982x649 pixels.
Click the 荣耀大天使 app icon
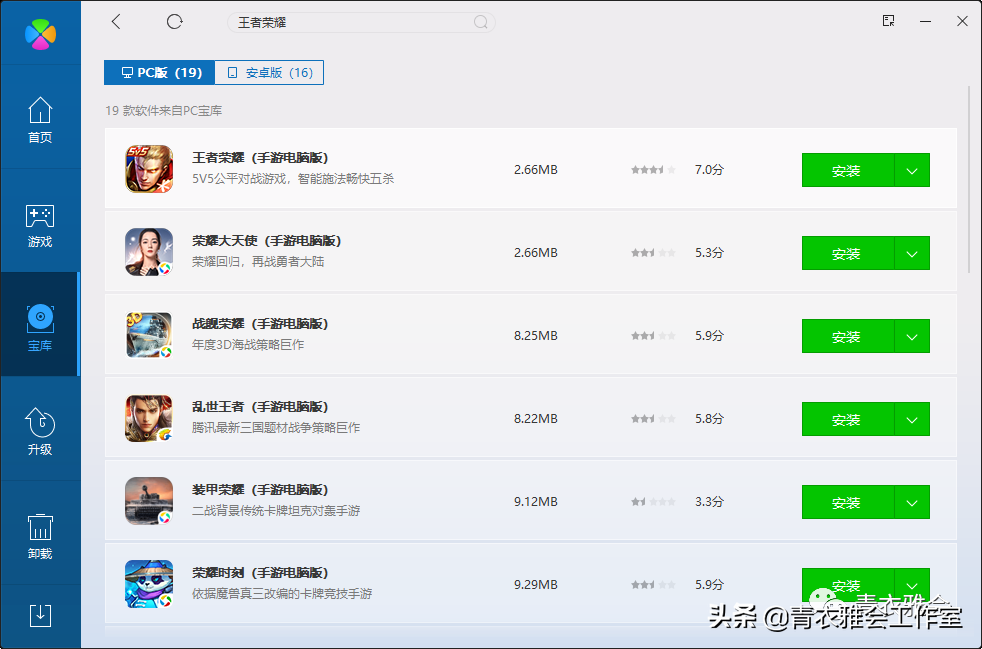149,252
